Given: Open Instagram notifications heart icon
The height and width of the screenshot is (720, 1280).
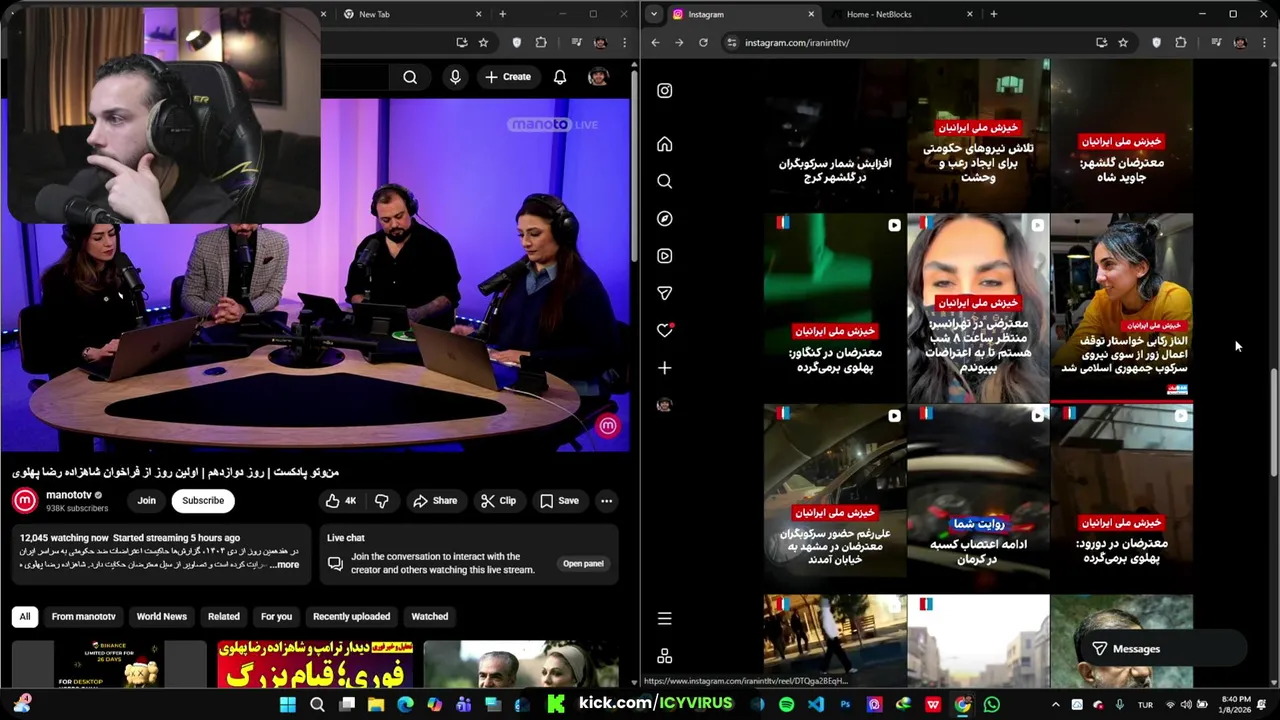Looking at the screenshot, I should click(x=664, y=330).
